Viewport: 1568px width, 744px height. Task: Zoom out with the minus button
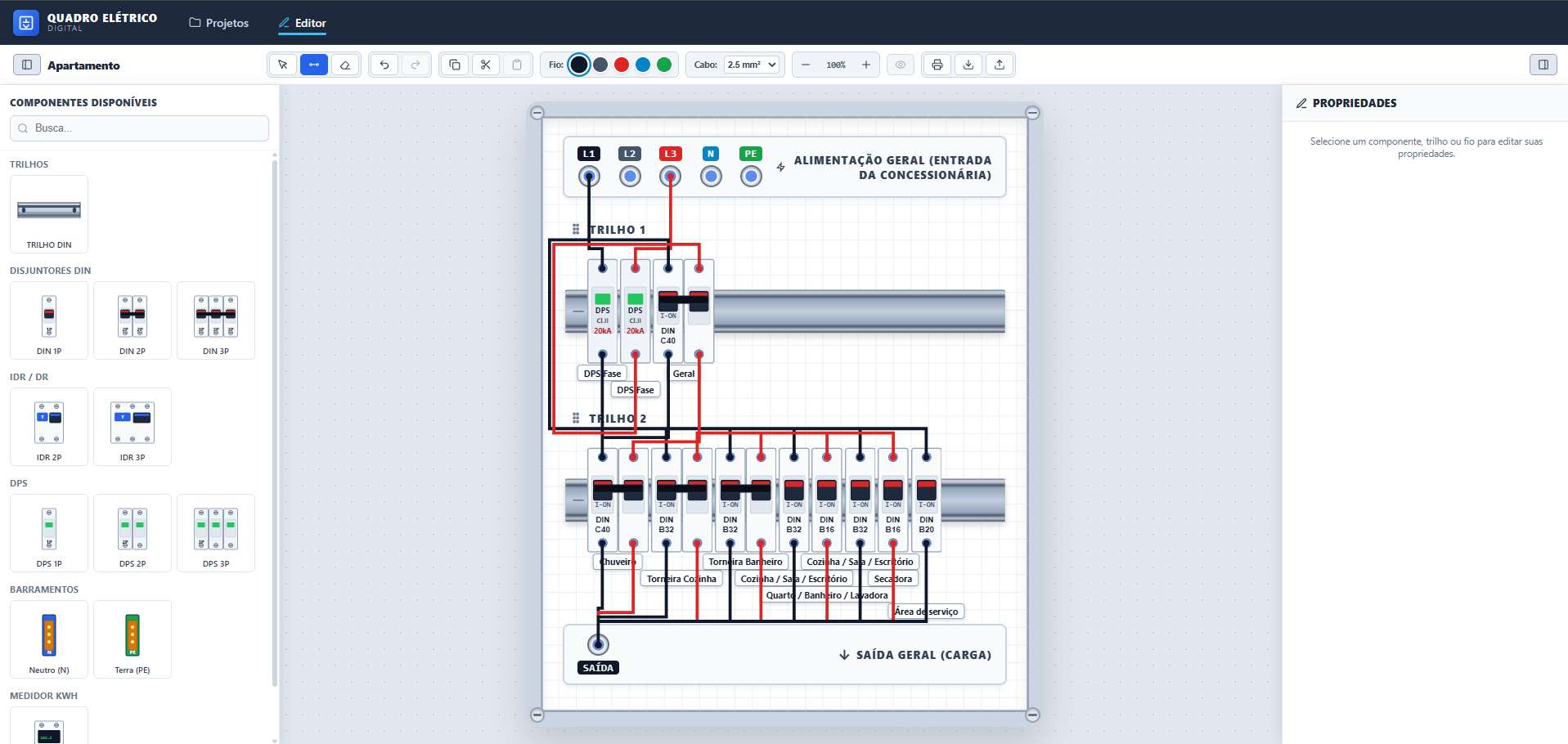(806, 65)
